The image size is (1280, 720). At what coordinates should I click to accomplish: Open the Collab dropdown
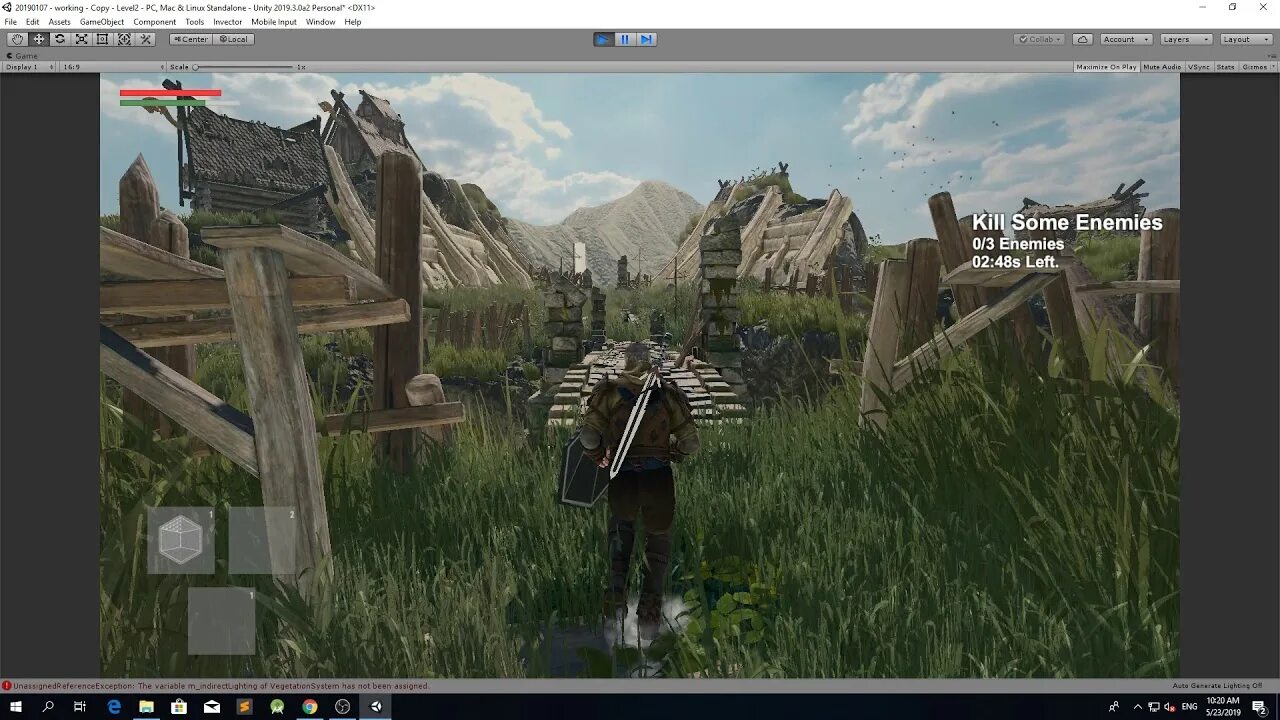point(1039,39)
